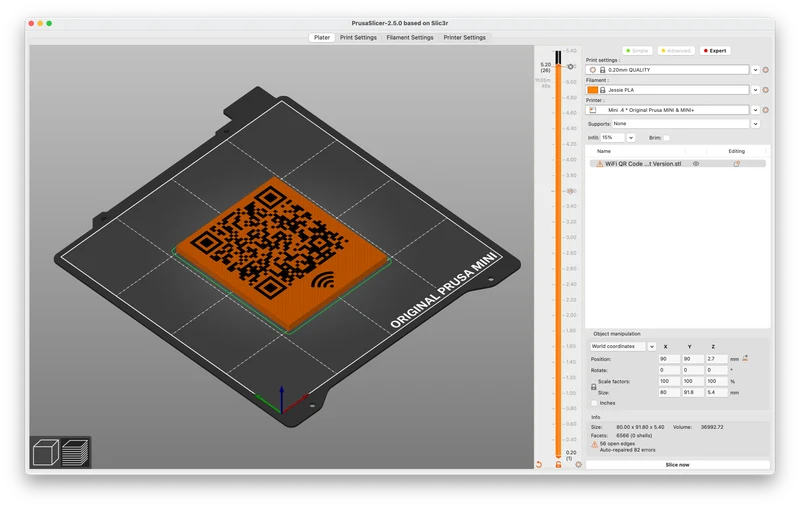Click circular state icon in Print settings field
This screenshot has height=508, width=800.
click(x=592, y=70)
